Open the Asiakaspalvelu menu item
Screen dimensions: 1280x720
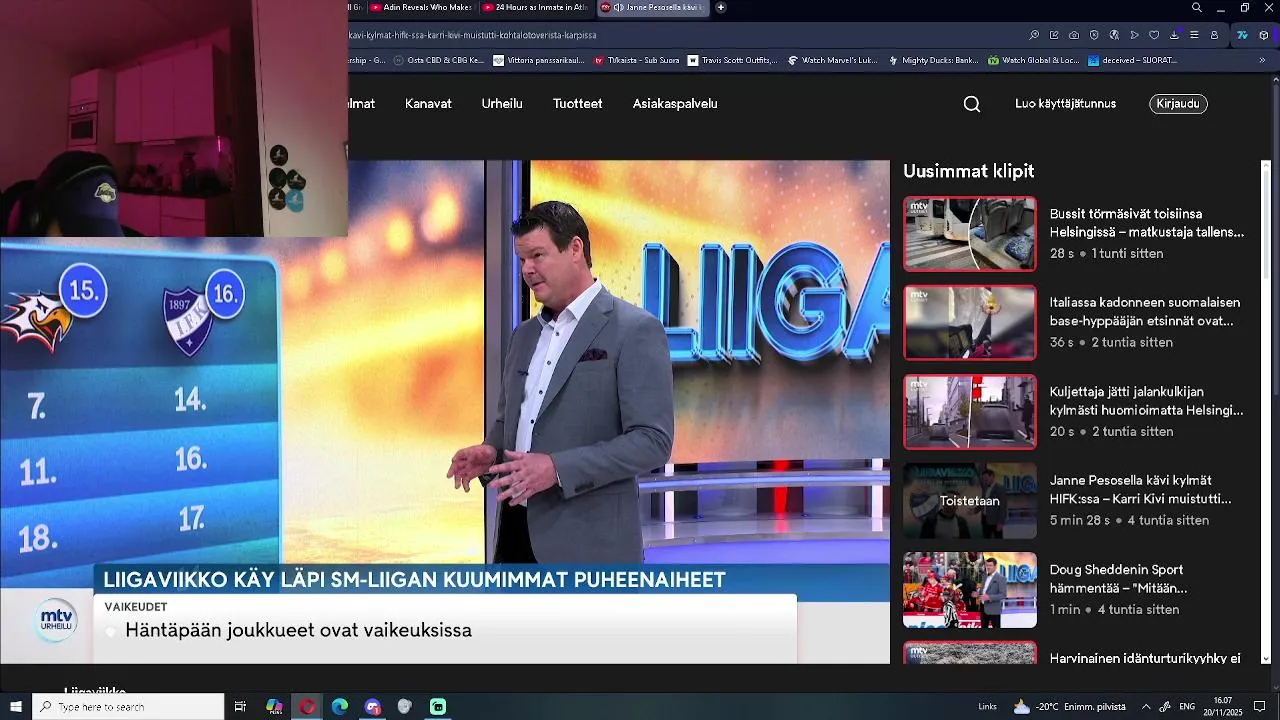pos(675,104)
